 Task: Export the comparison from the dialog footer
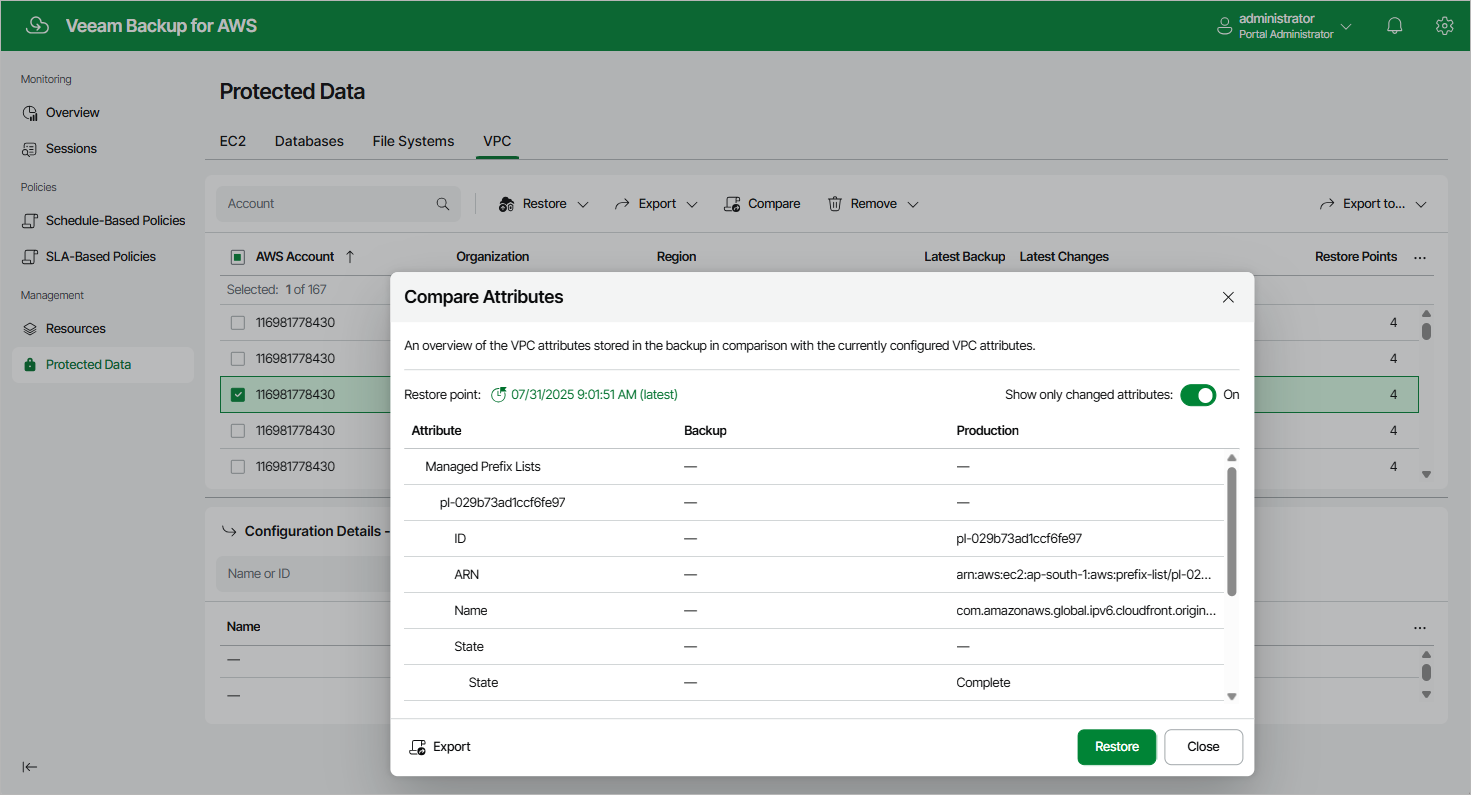pos(440,747)
